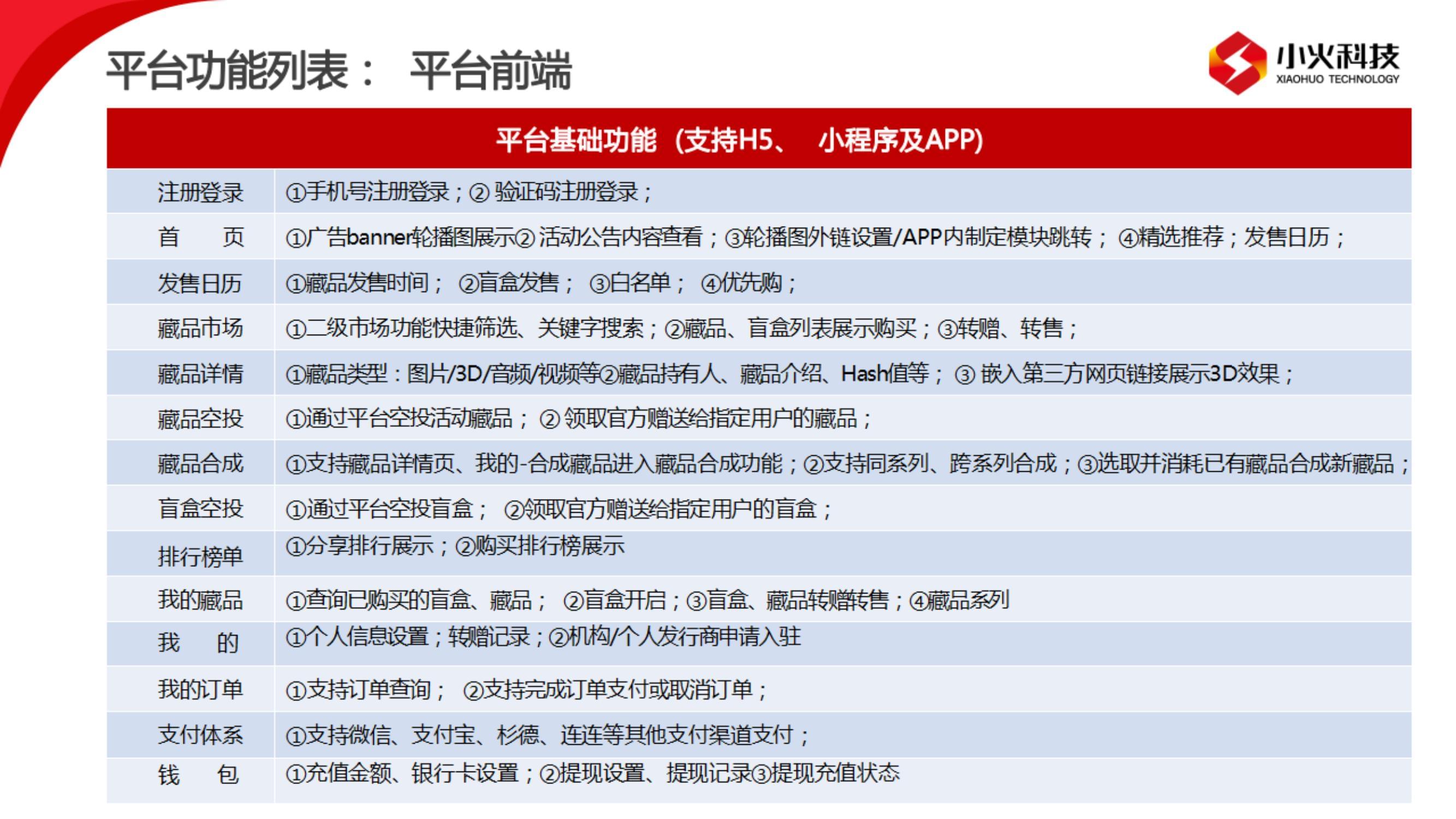The image size is (1456, 819).
Task: Click the 发售日历 row label
Action: tap(200, 283)
